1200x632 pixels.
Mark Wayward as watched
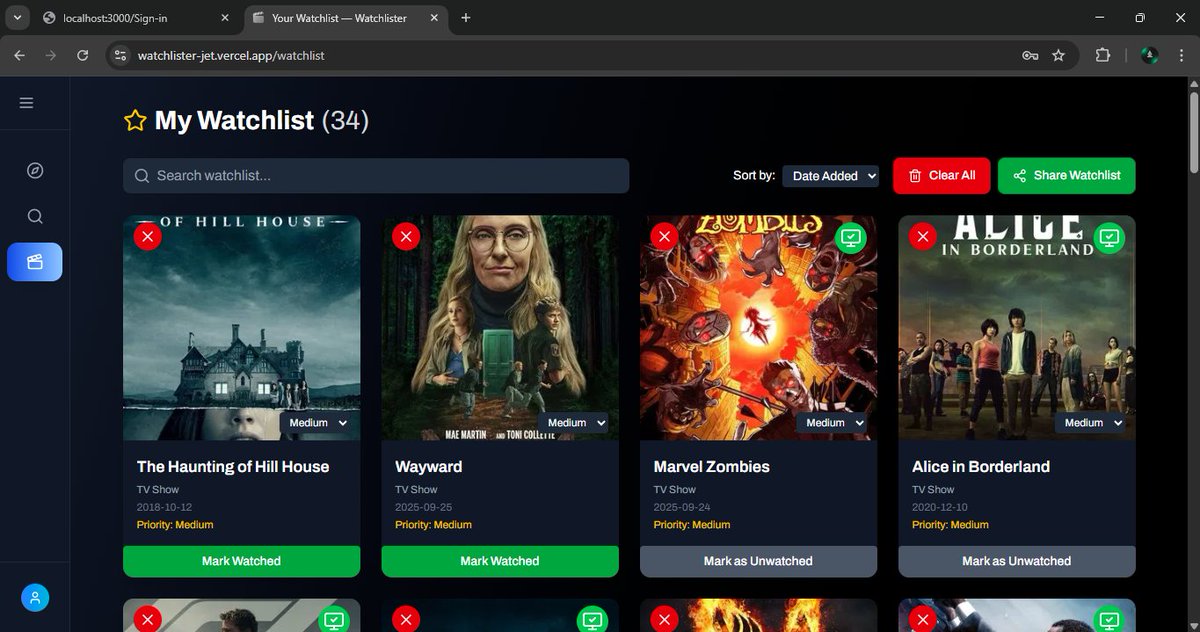point(500,561)
